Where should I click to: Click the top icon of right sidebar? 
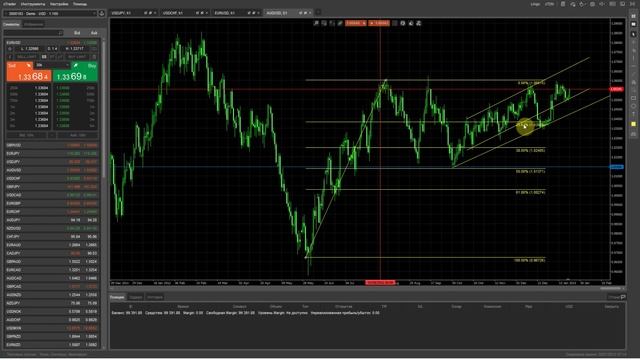tap(633, 16)
